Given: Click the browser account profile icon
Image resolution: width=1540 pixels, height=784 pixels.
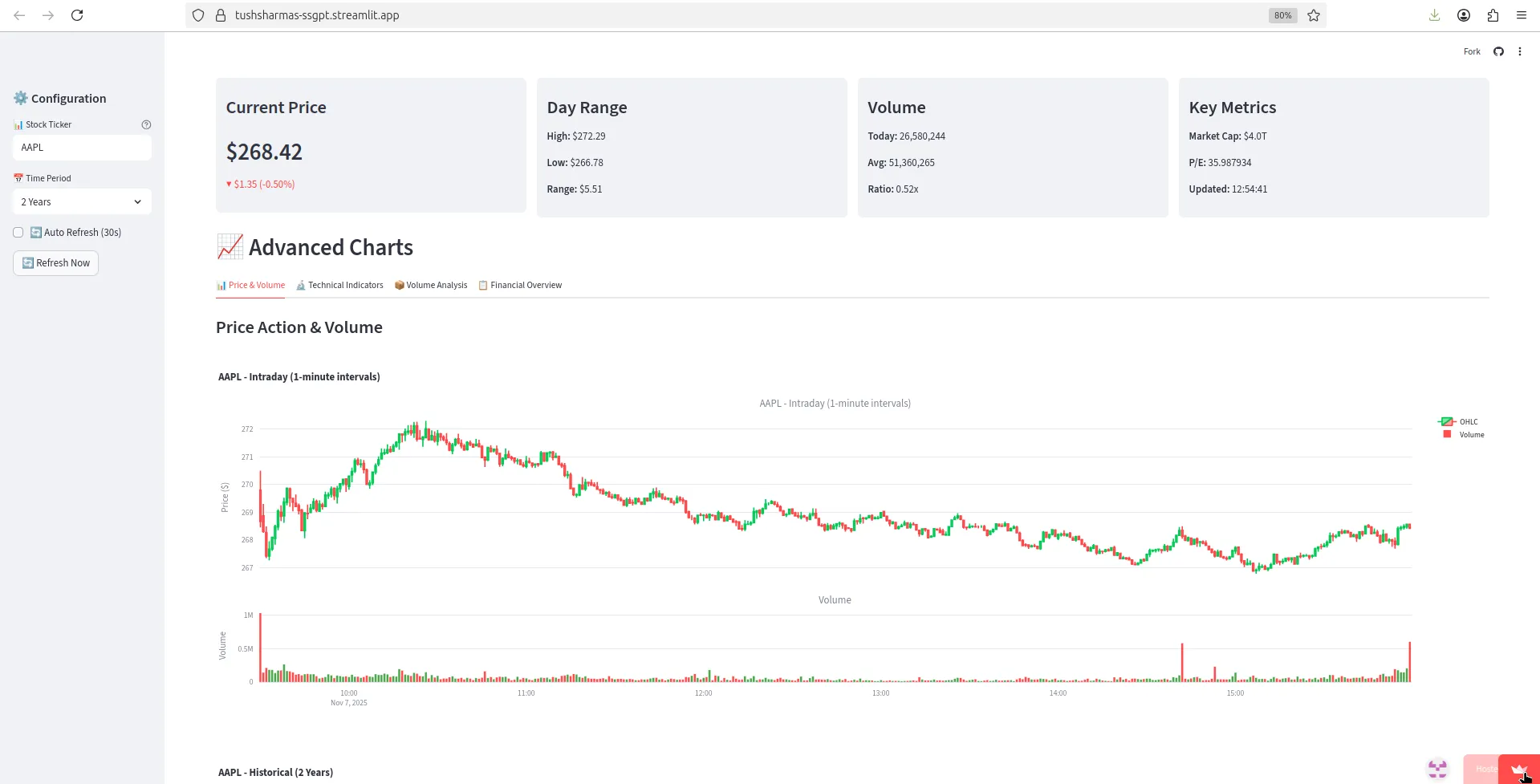Looking at the screenshot, I should point(1464,15).
